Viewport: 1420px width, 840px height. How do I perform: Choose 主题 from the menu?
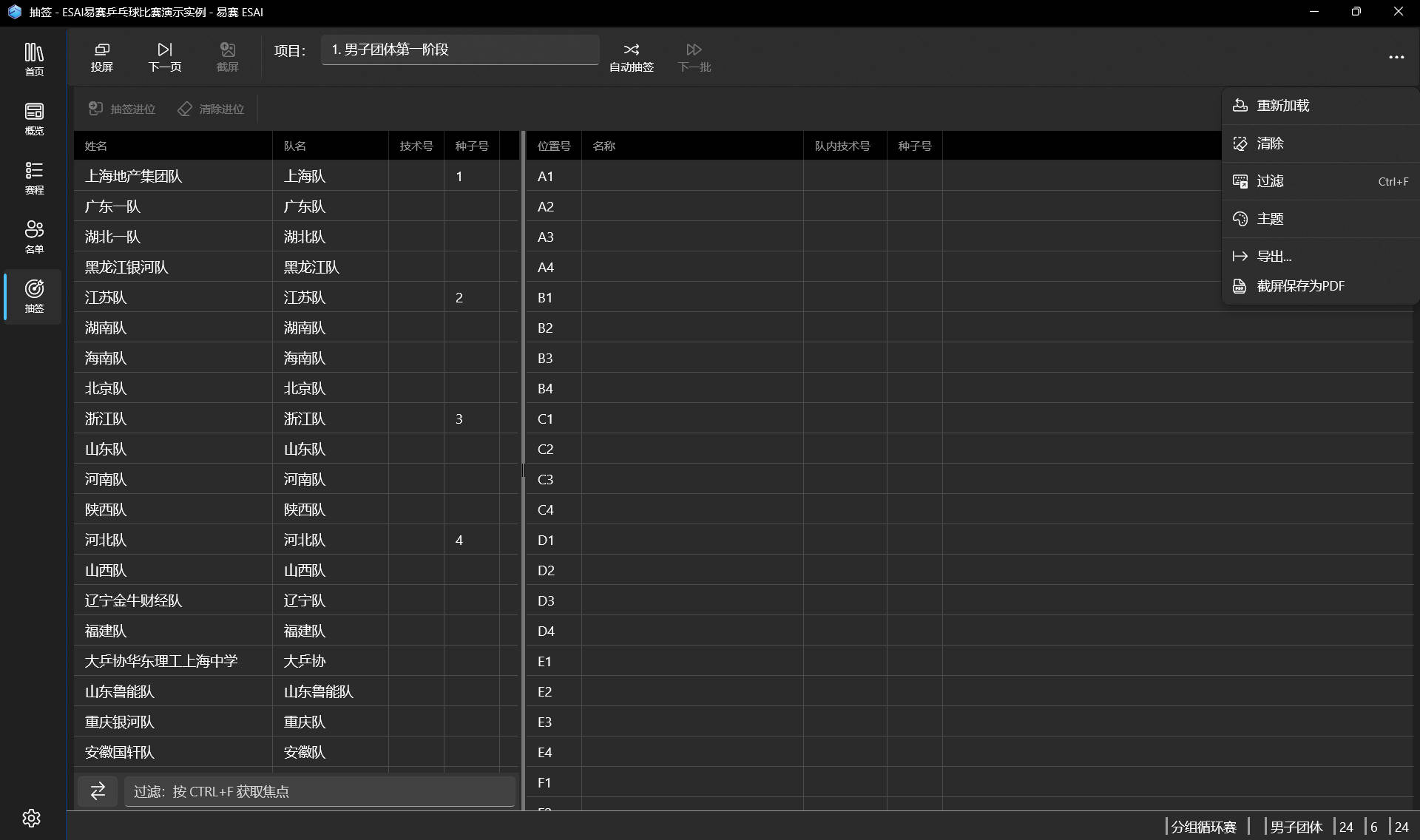pyautogui.click(x=1319, y=219)
